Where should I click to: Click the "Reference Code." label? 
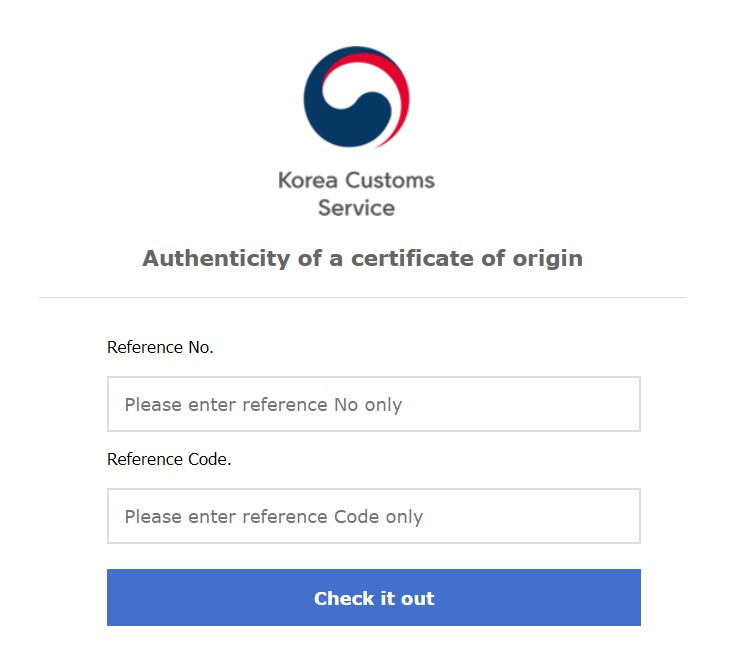(x=169, y=460)
